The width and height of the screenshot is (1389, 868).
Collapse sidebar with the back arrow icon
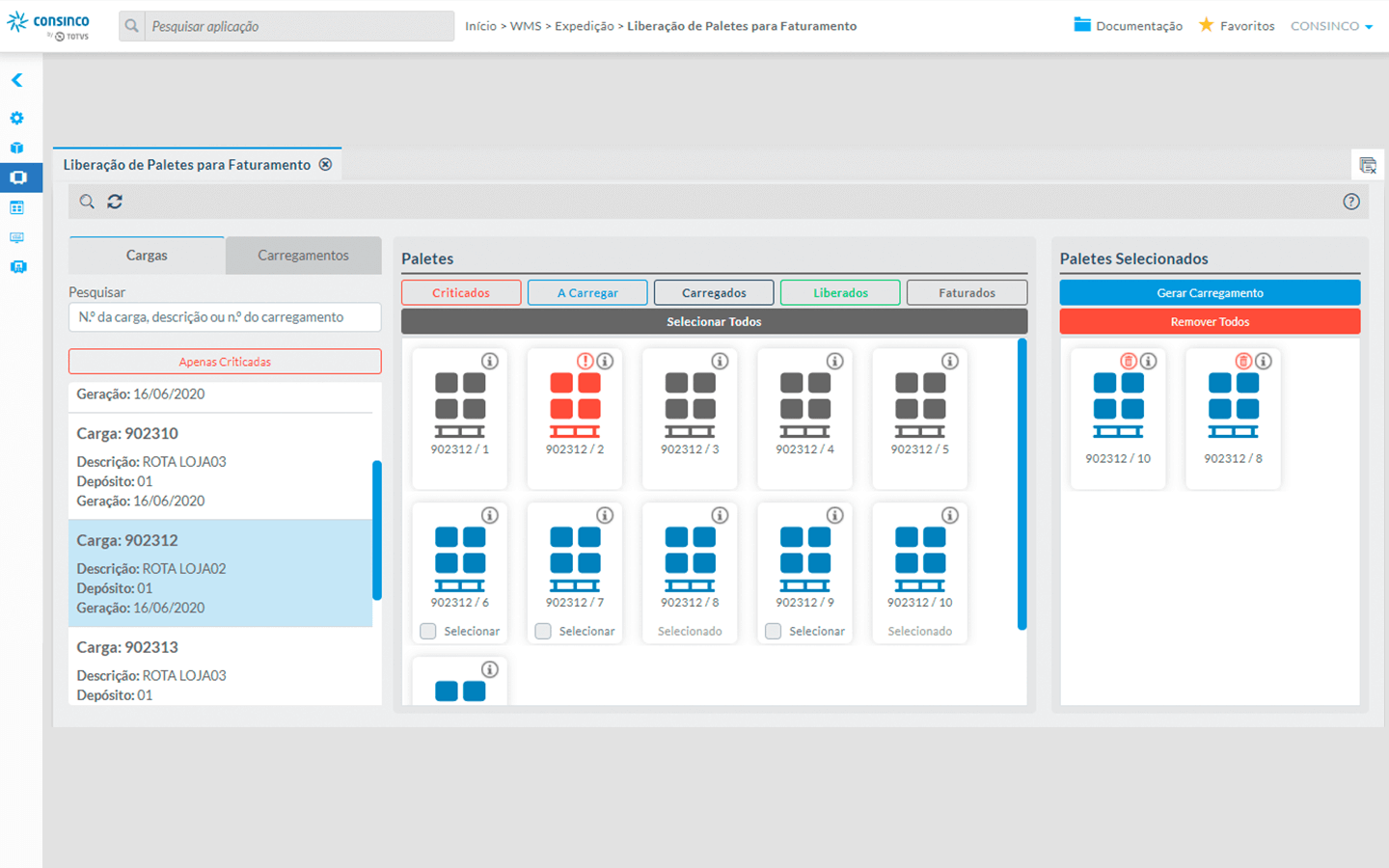17,80
